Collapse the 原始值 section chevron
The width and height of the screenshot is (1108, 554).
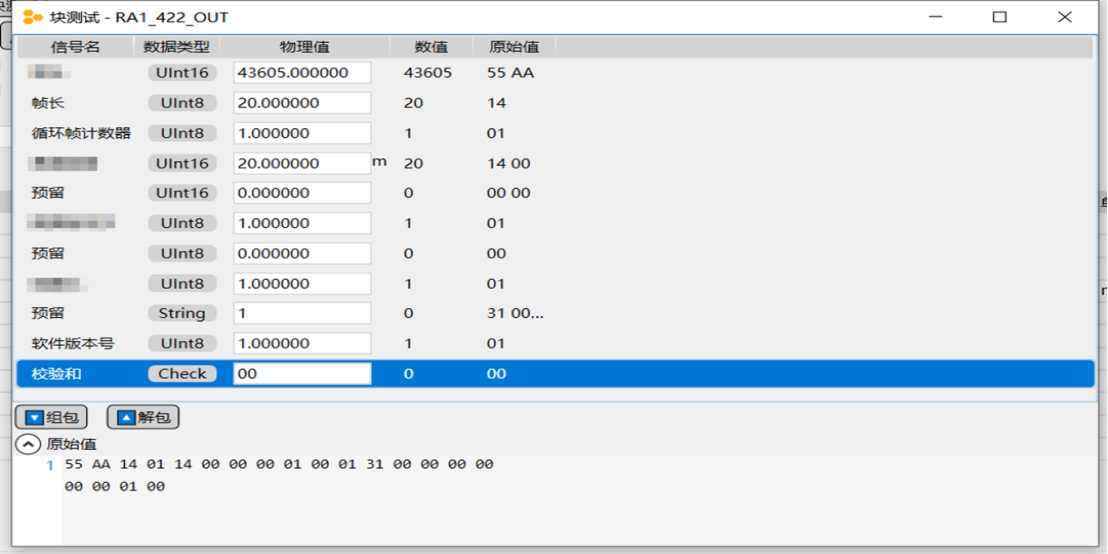click(x=29, y=444)
